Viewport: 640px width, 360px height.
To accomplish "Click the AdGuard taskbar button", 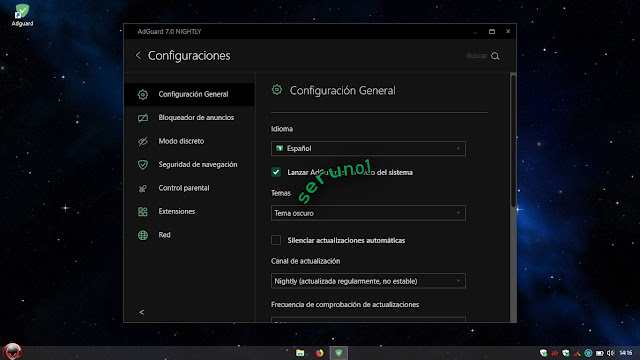I will pos(339,353).
